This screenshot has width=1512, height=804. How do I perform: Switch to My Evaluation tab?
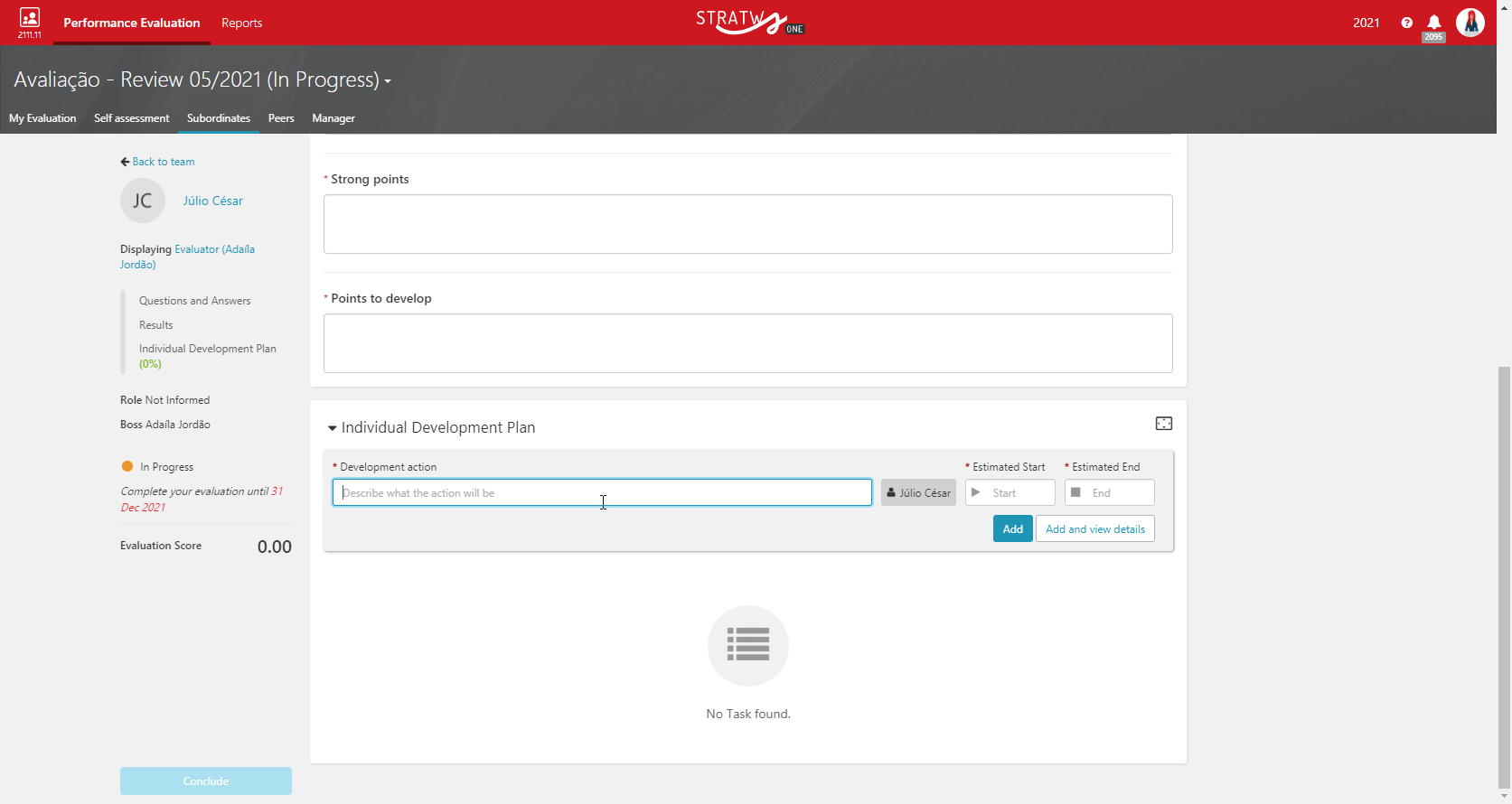click(42, 118)
